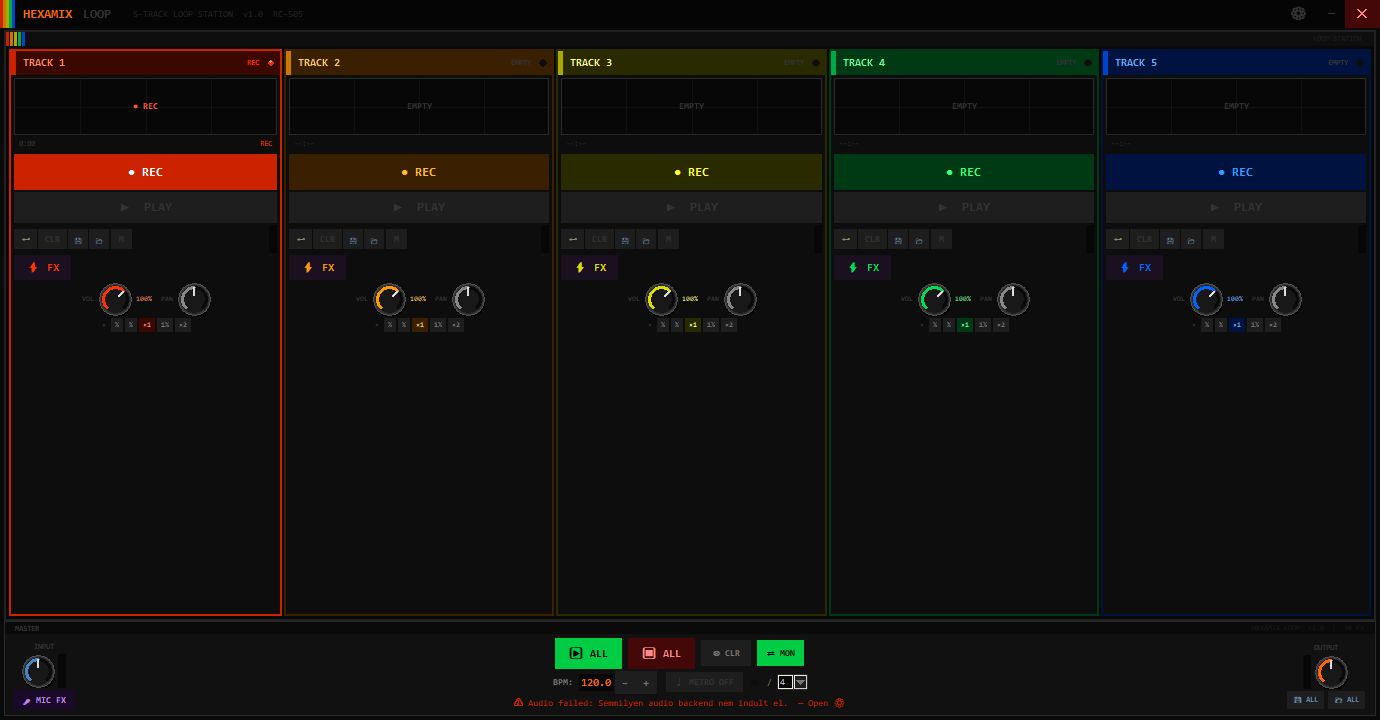Open Track 5 FX lightning panel
Image resolution: width=1380 pixels, height=720 pixels.
click(1135, 268)
